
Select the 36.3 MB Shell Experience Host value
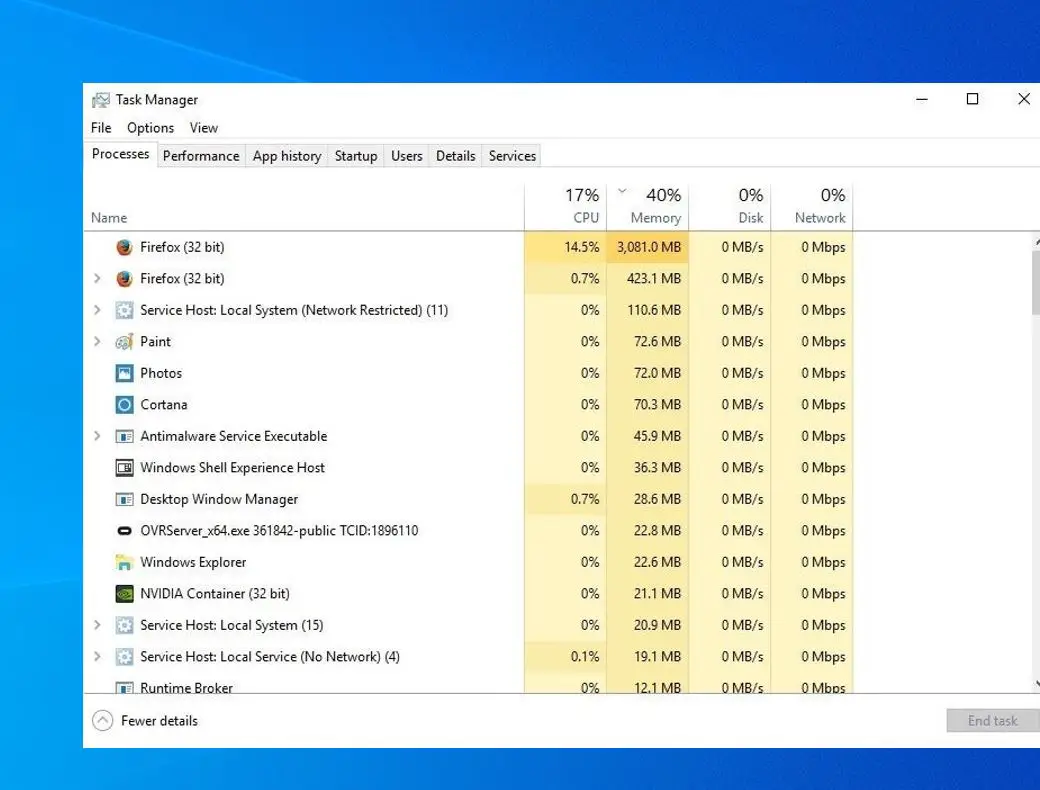(x=657, y=468)
